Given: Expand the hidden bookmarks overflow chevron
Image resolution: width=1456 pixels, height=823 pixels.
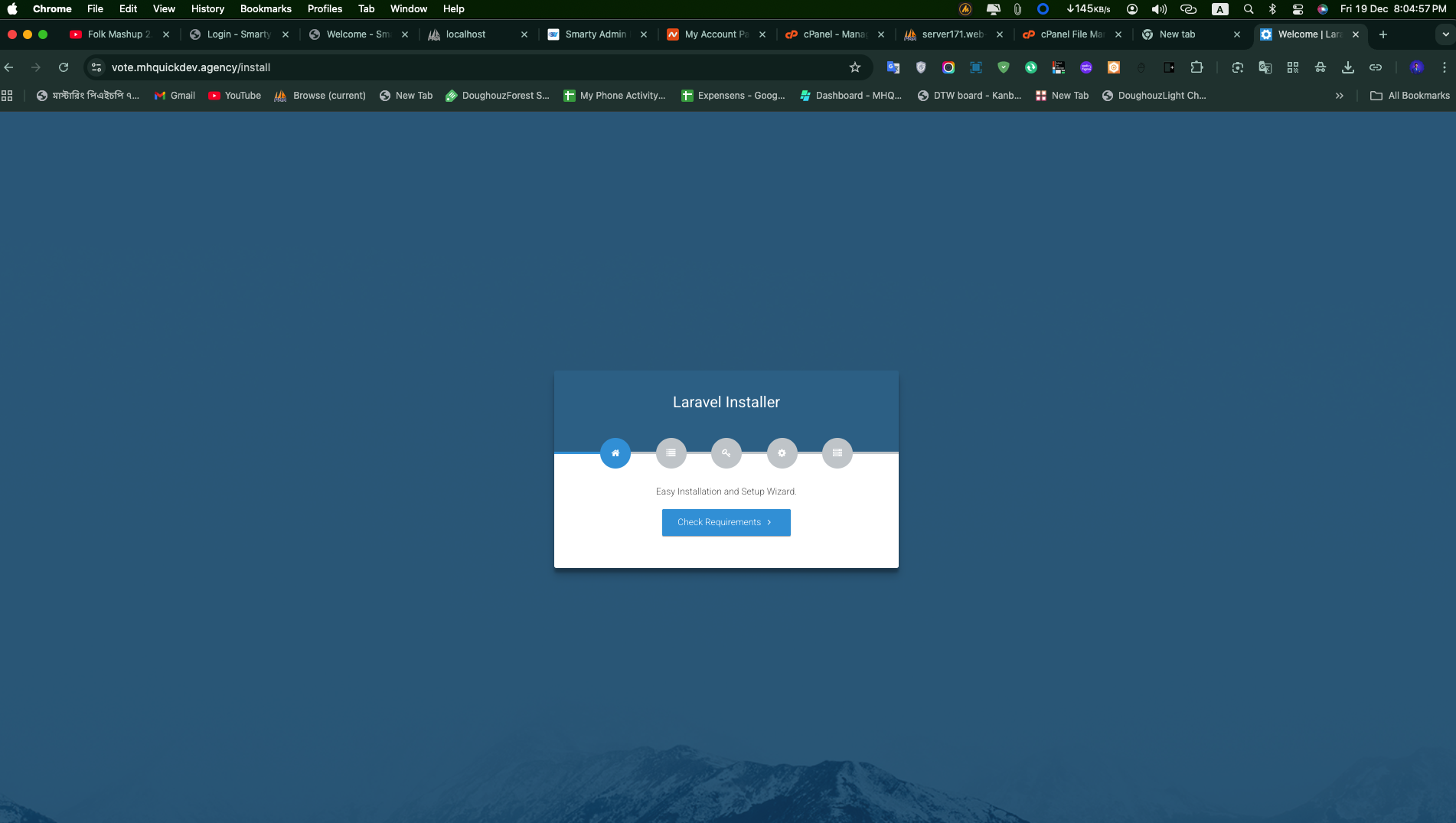Looking at the screenshot, I should point(1340,96).
